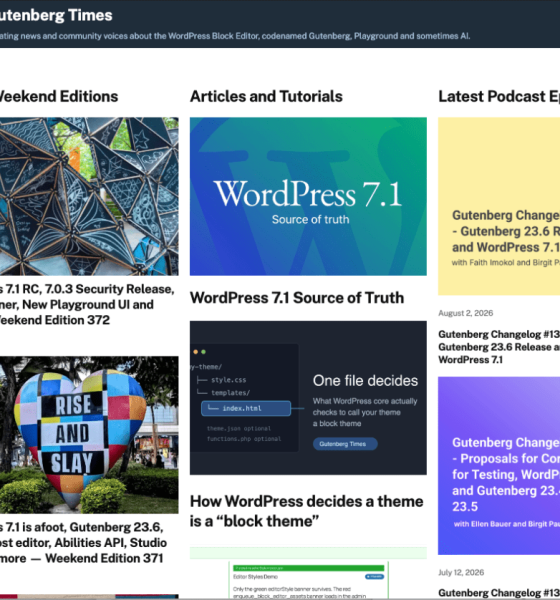Open the Rise and Slay heart image
This screenshot has width=560, height=600.
[x=89, y=435]
